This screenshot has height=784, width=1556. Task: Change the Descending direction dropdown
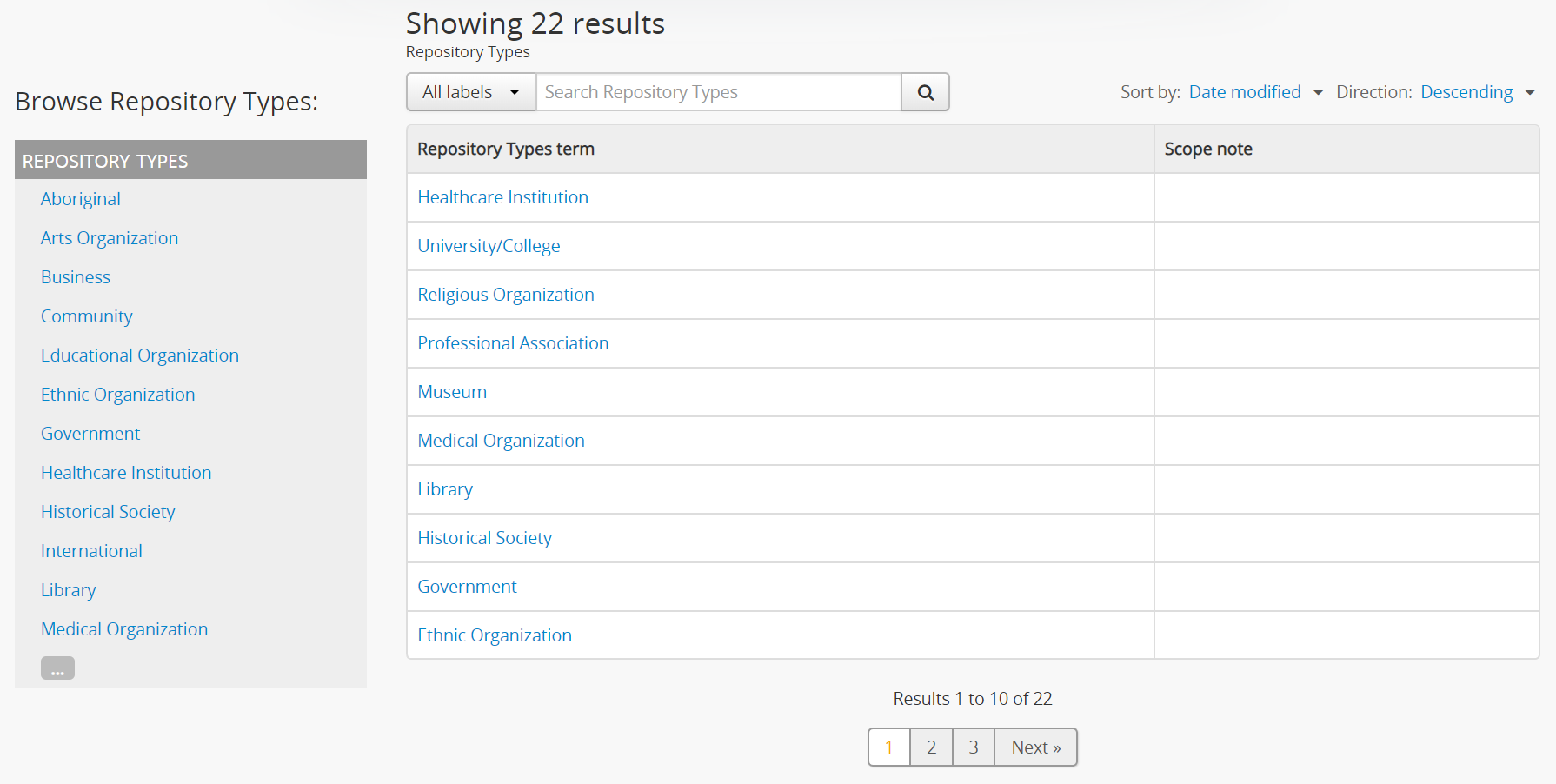1477,92
